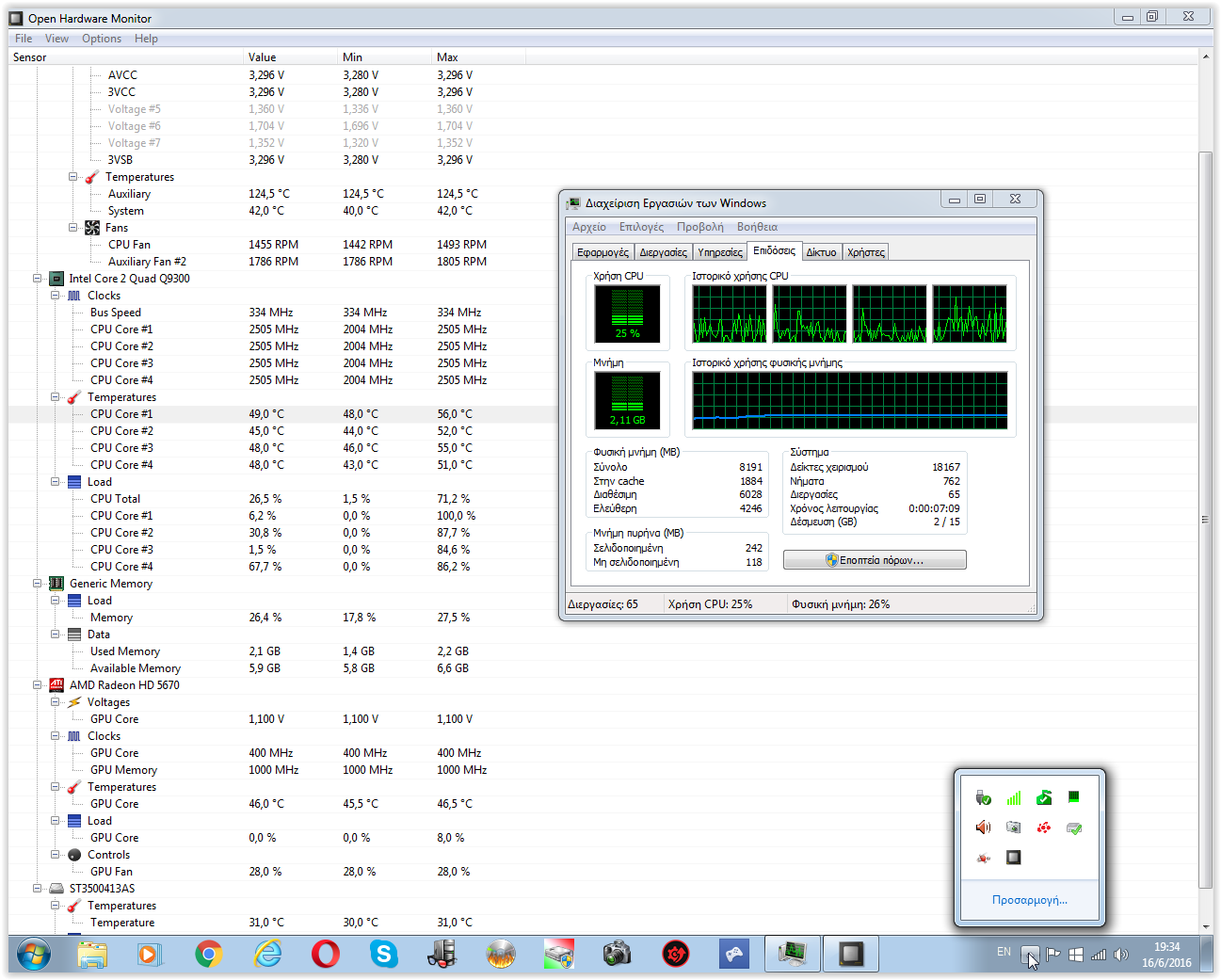Launch Internet Explorer from the taskbar
This screenshot has width=1221, height=980.
[x=268, y=955]
